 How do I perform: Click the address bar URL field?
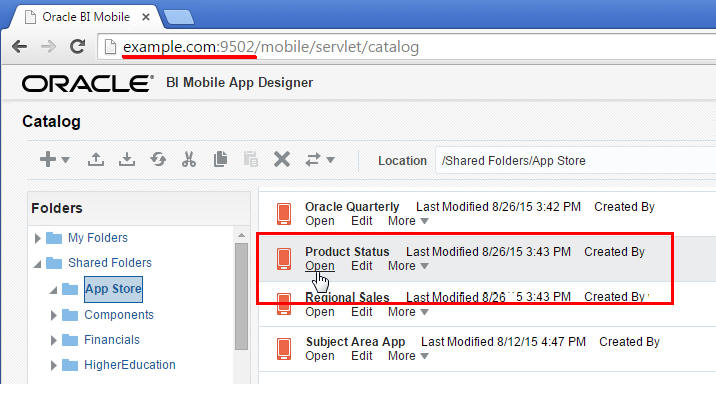(406, 47)
